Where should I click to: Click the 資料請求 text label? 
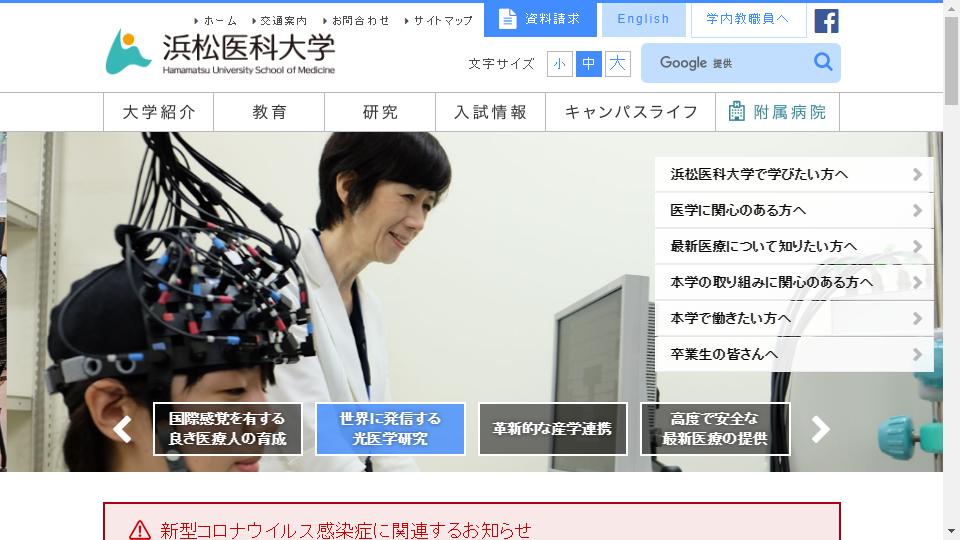(552, 19)
